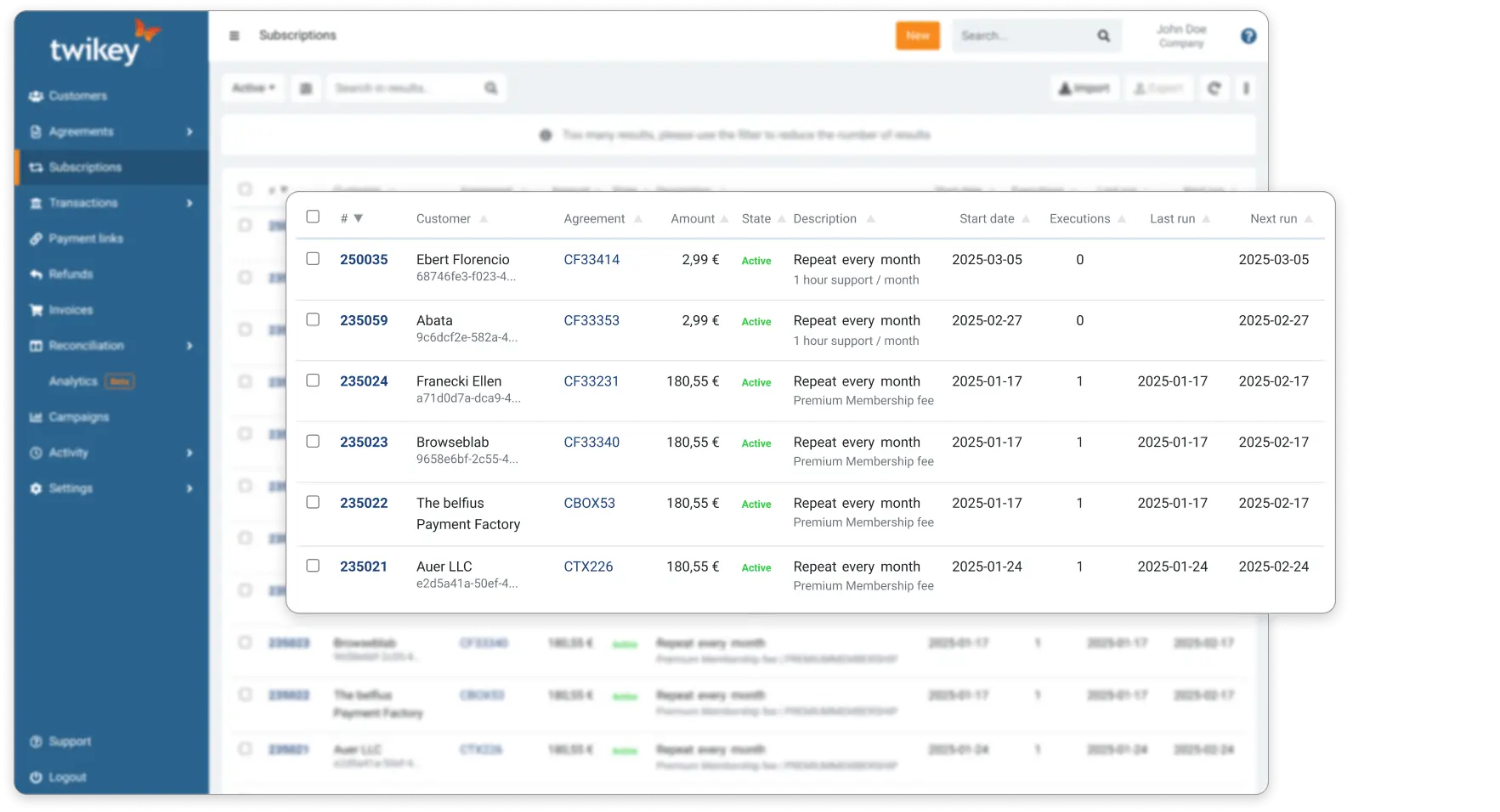The image size is (1500, 812).
Task: Click the column layout icon next to Active
Action: (x=306, y=88)
